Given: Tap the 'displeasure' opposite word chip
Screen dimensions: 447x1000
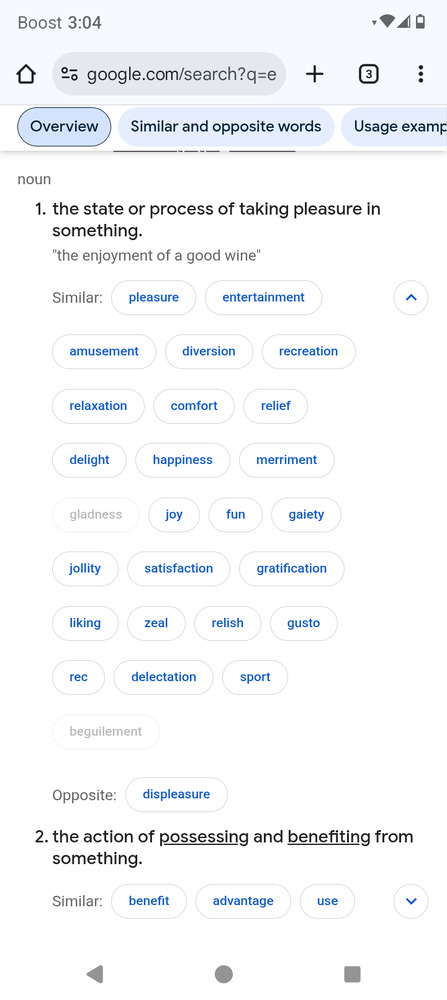Looking at the screenshot, I should click(176, 795).
